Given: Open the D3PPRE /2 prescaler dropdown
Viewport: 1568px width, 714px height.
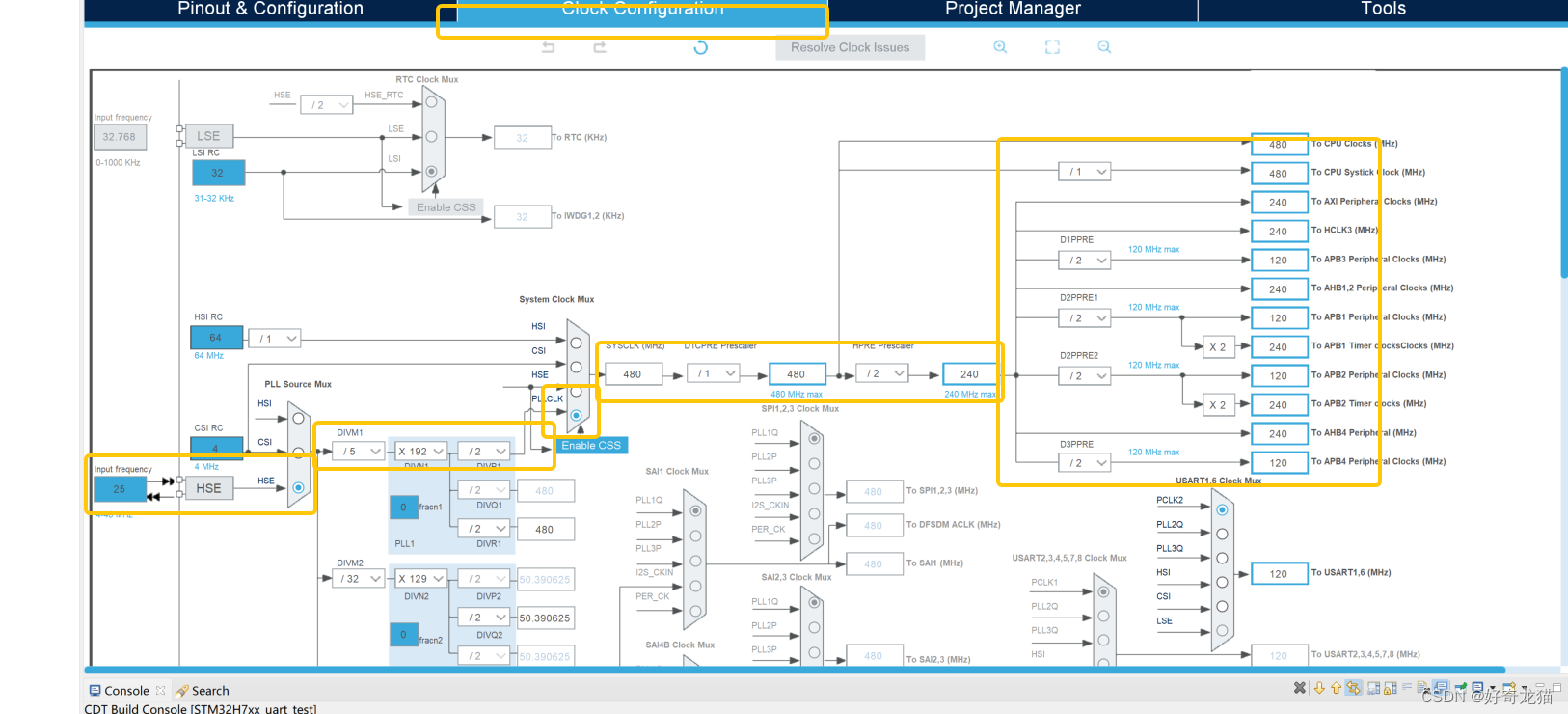Looking at the screenshot, I should coord(1085,463).
